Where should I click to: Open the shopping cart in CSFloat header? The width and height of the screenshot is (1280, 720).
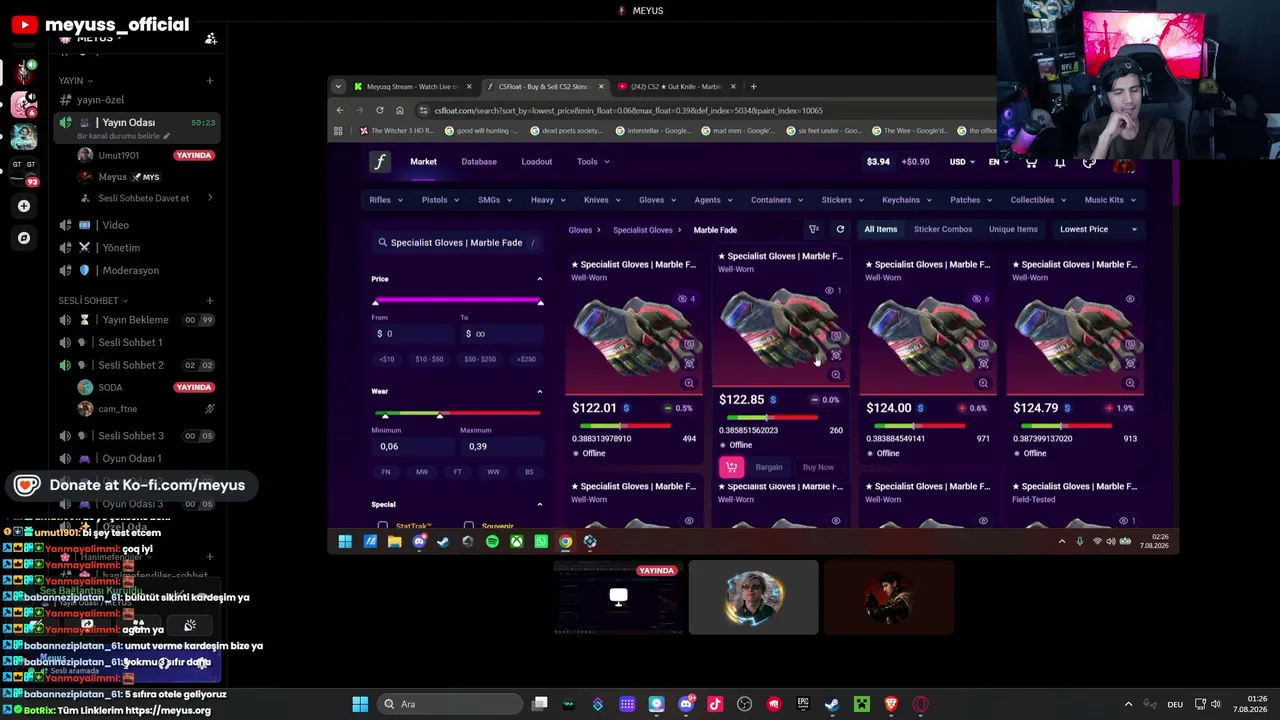(x=1031, y=162)
